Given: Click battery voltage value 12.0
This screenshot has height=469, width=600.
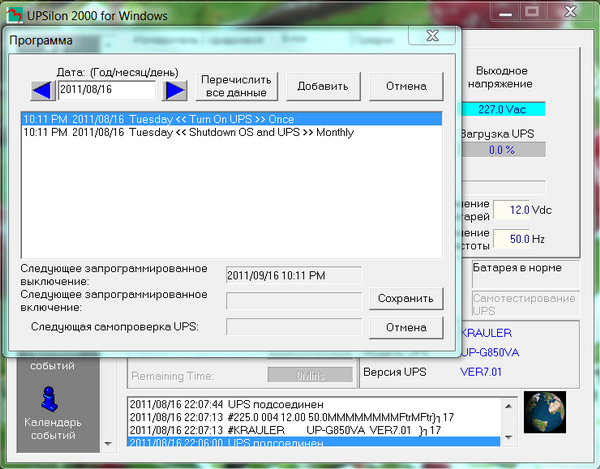Looking at the screenshot, I should click(512, 210).
